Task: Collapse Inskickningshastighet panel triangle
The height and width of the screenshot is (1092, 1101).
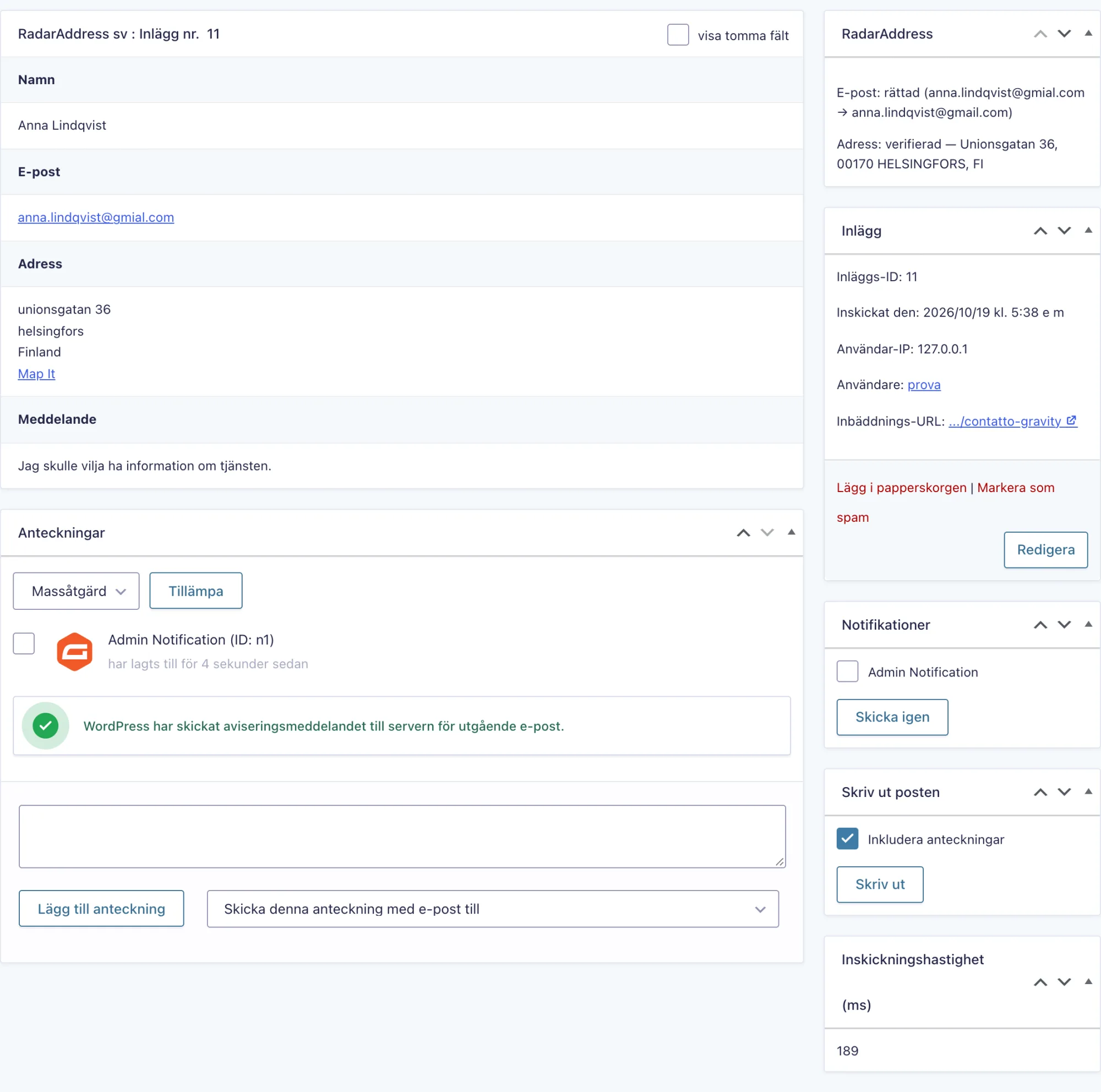Action: pos(1088,981)
